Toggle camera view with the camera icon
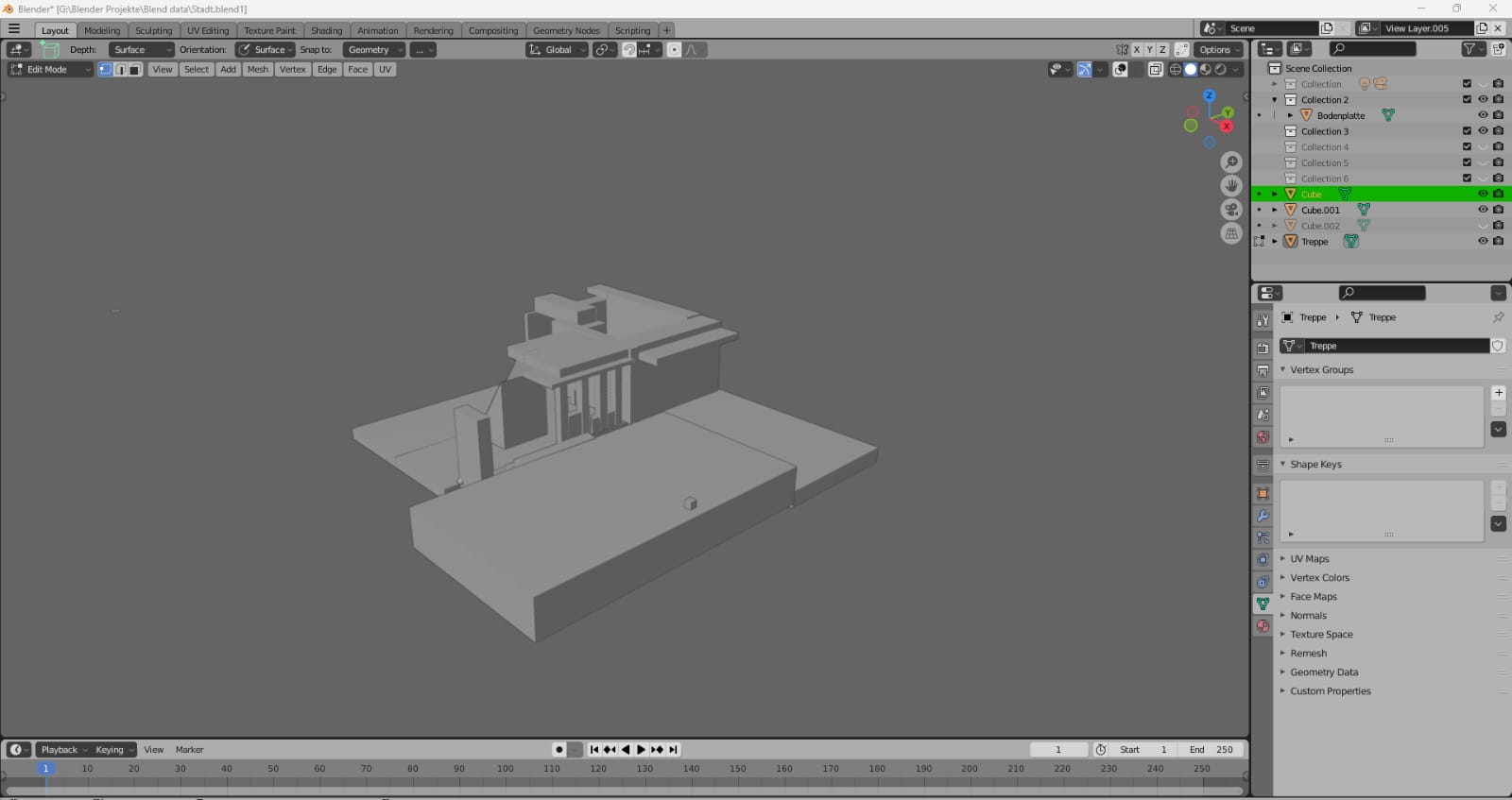 tap(1230, 210)
